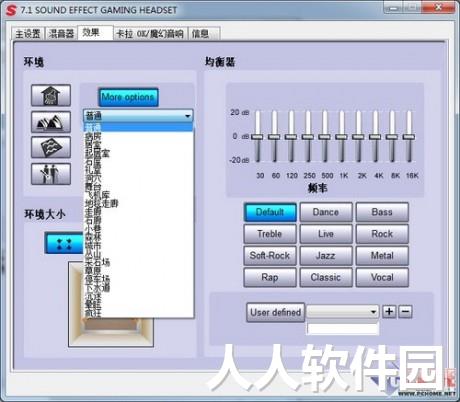Click the More options button

point(128,97)
